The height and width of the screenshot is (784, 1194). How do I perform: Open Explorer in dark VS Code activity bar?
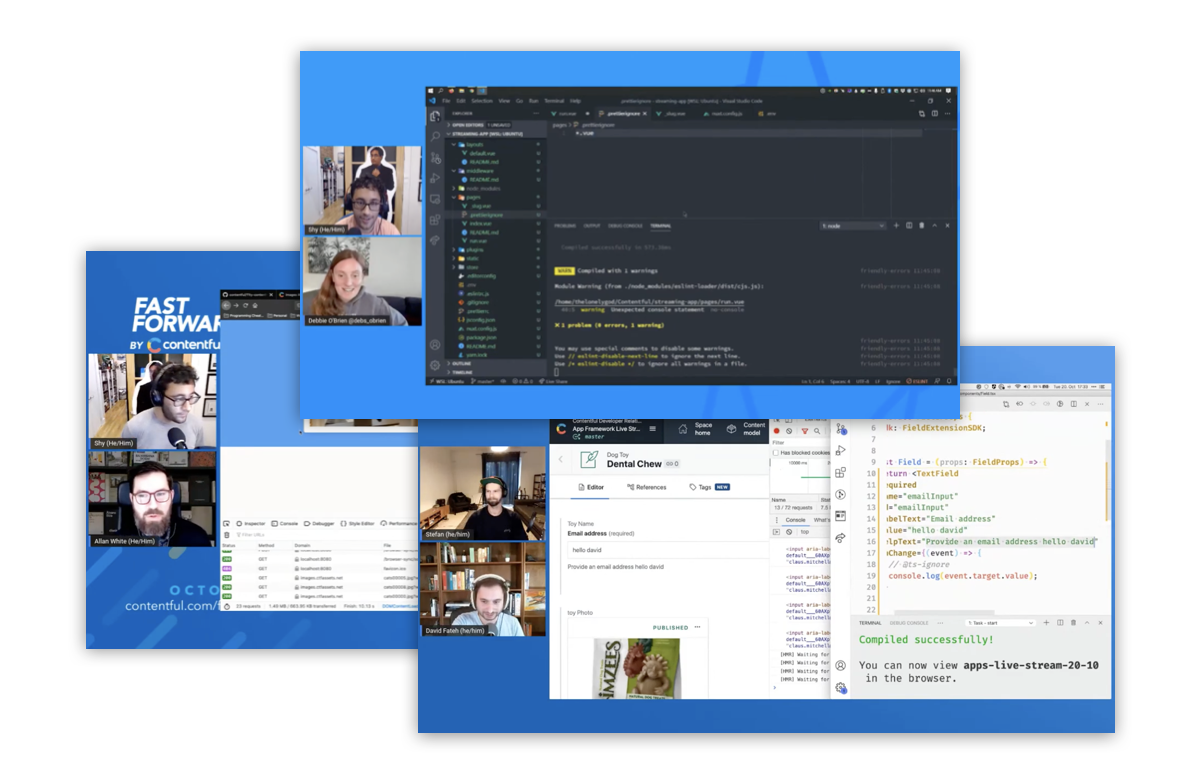[x=436, y=116]
